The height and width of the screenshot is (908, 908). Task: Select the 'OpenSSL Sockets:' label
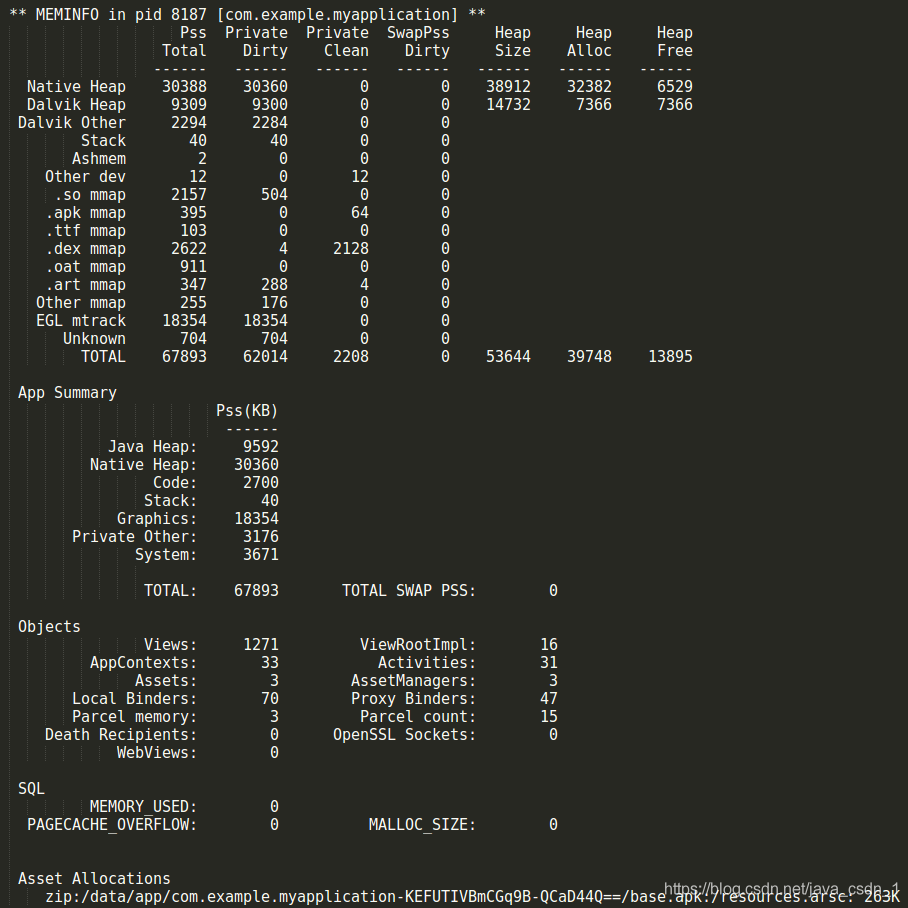click(x=404, y=735)
